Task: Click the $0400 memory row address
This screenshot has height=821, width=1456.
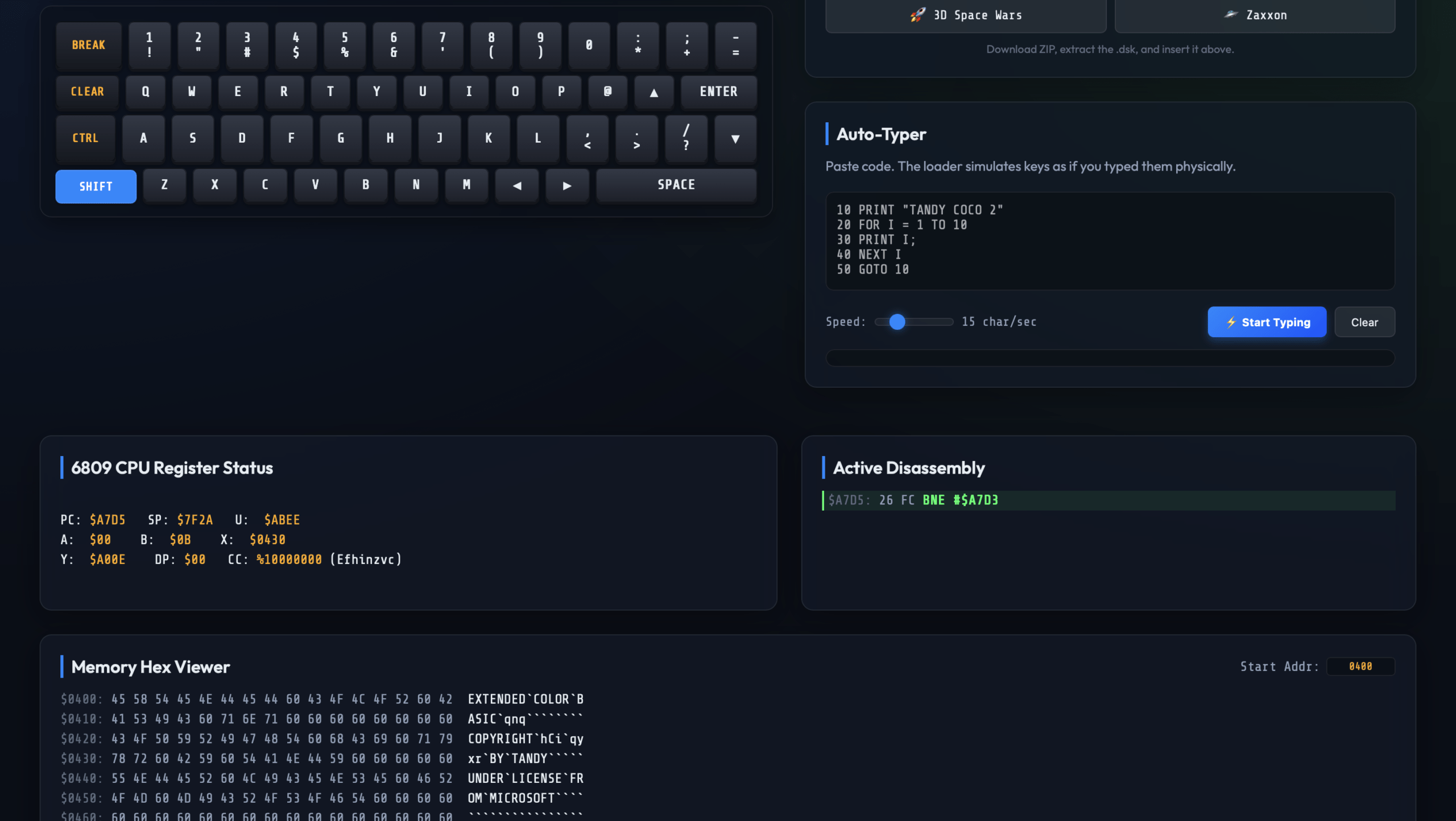Action: 82,699
